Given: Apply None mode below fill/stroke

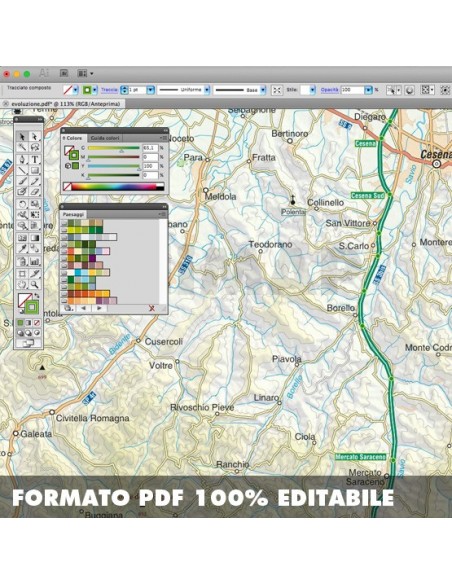Looking at the screenshot, I should 36,323.
